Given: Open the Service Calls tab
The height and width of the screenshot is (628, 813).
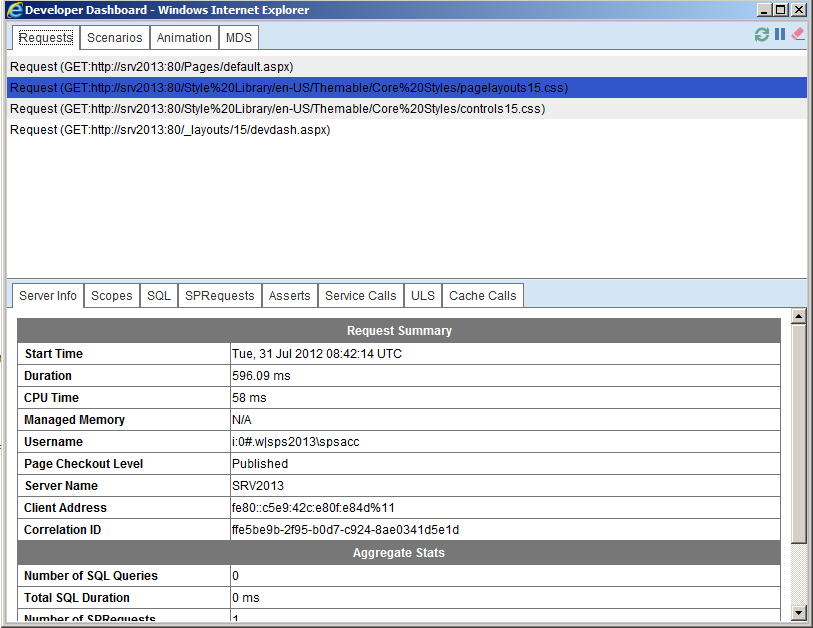Looking at the screenshot, I should pos(360,295).
